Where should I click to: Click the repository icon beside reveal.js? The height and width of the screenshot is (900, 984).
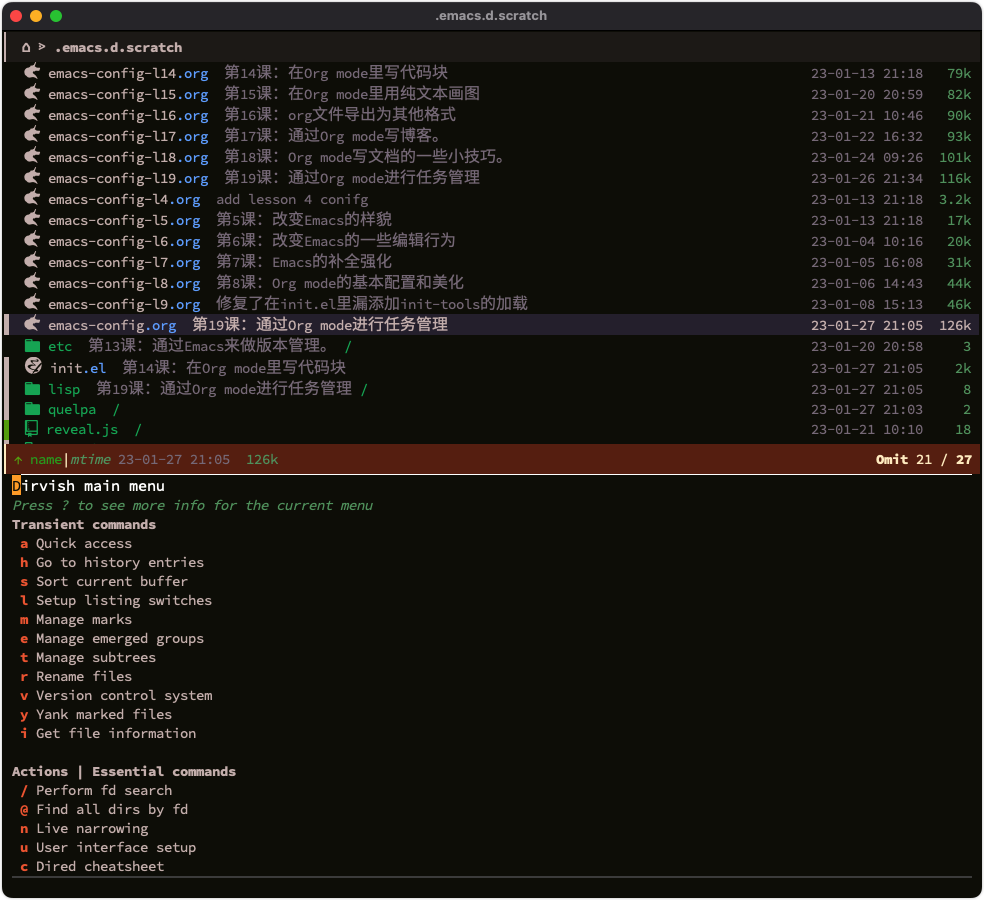(x=31, y=429)
